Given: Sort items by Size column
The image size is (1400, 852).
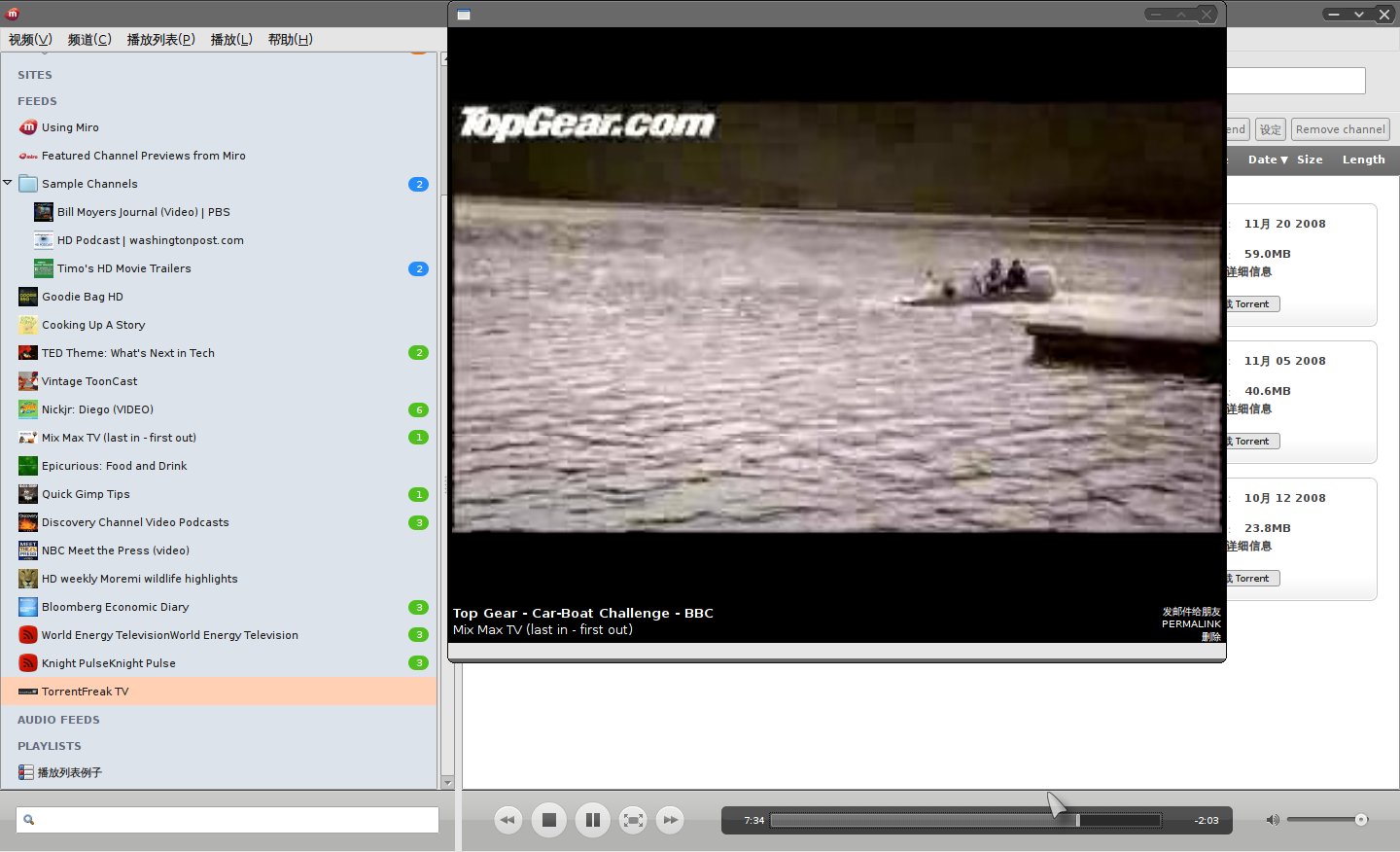Looking at the screenshot, I should pyautogui.click(x=1310, y=160).
